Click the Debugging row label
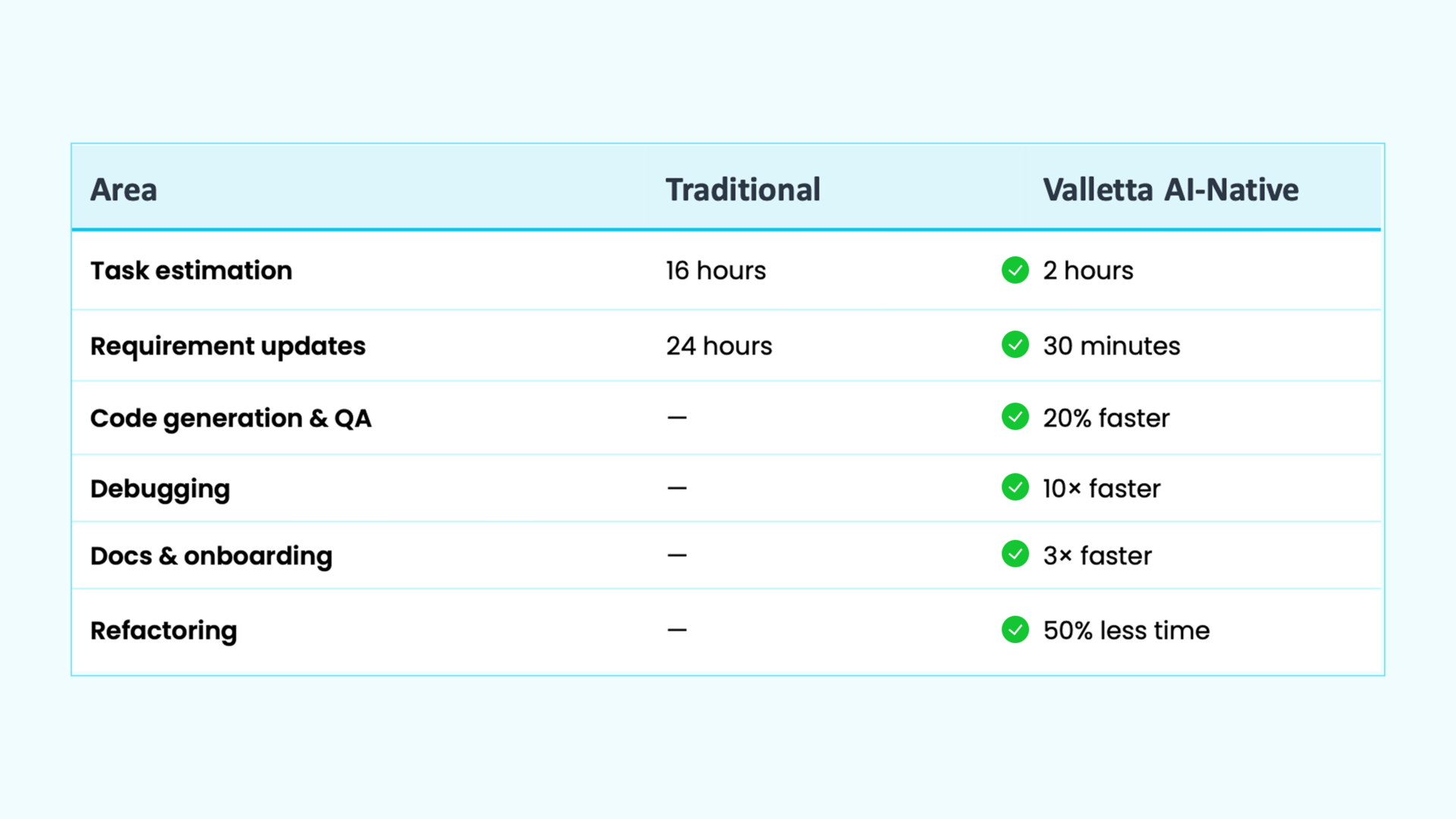This screenshot has width=1456, height=819. (160, 489)
